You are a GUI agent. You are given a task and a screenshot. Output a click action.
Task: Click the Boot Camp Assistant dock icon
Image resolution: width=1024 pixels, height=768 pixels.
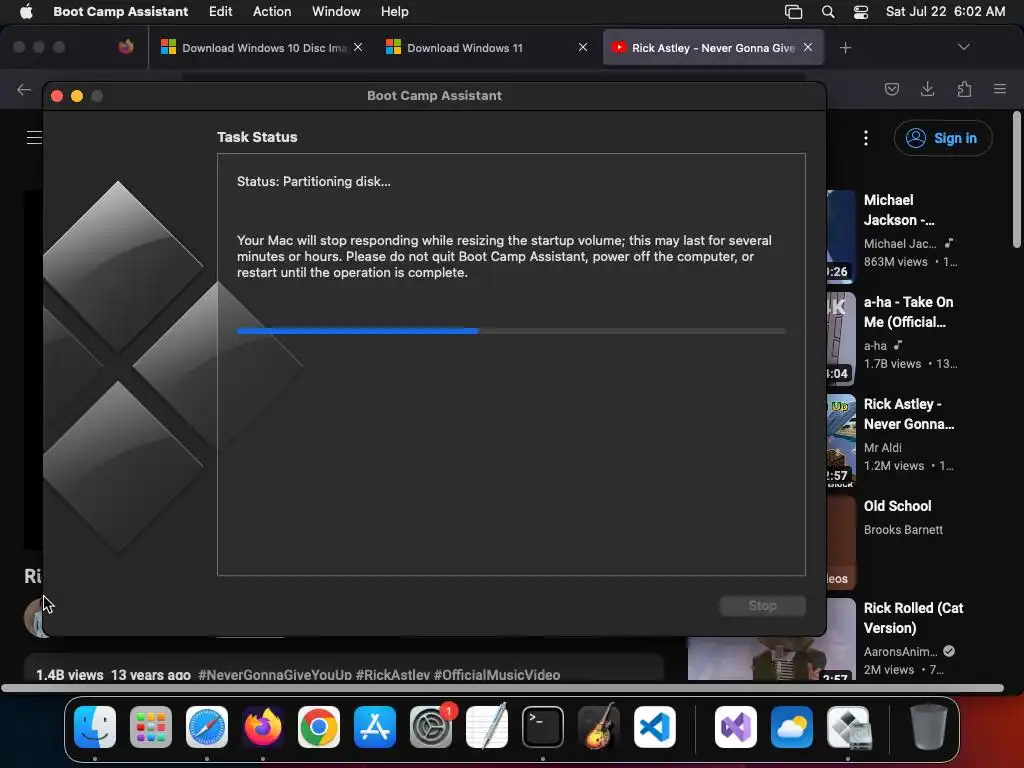click(848, 727)
